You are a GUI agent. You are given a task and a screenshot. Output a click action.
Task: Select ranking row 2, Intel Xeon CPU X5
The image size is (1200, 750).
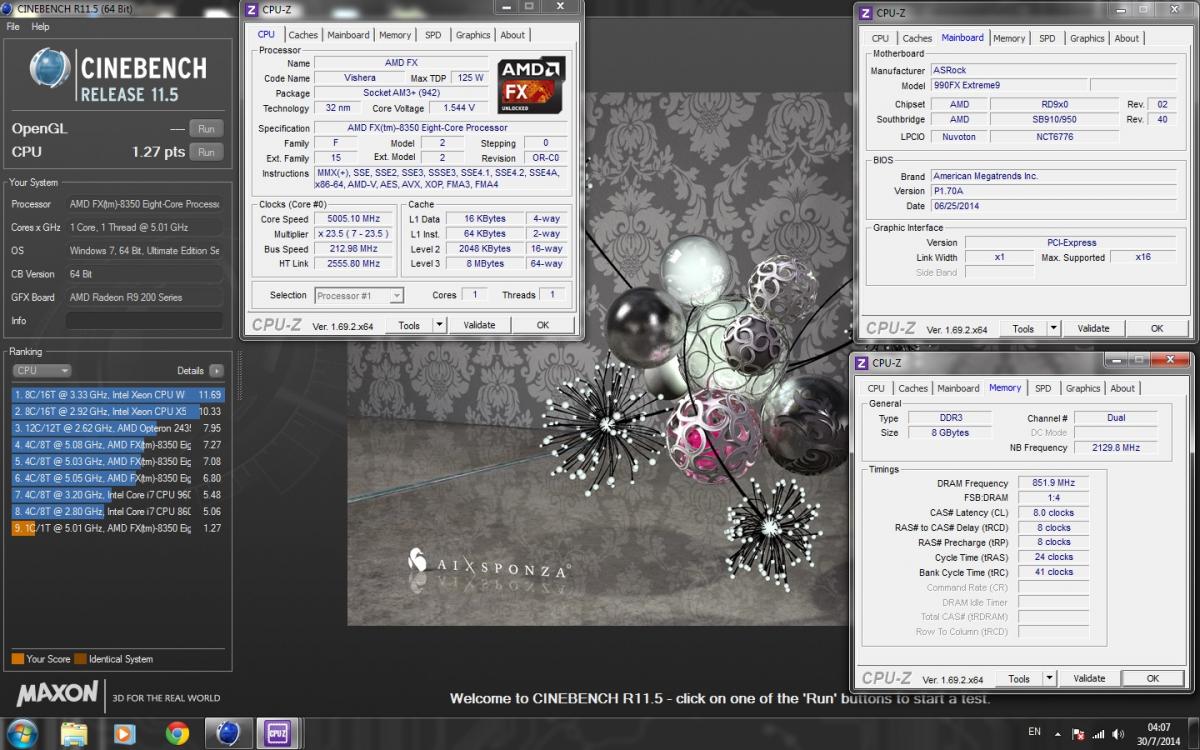click(118, 411)
